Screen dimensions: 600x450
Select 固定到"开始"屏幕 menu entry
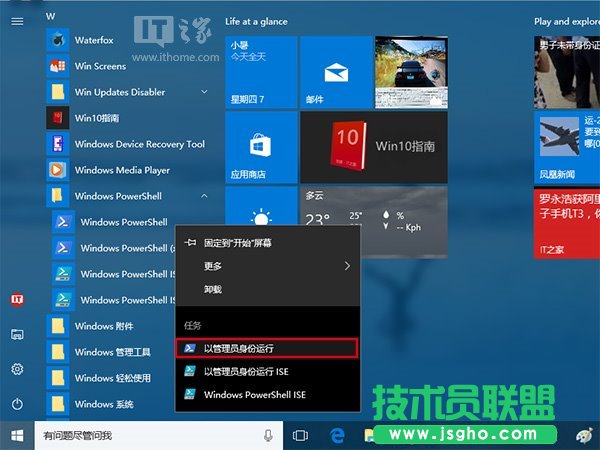tap(267, 243)
